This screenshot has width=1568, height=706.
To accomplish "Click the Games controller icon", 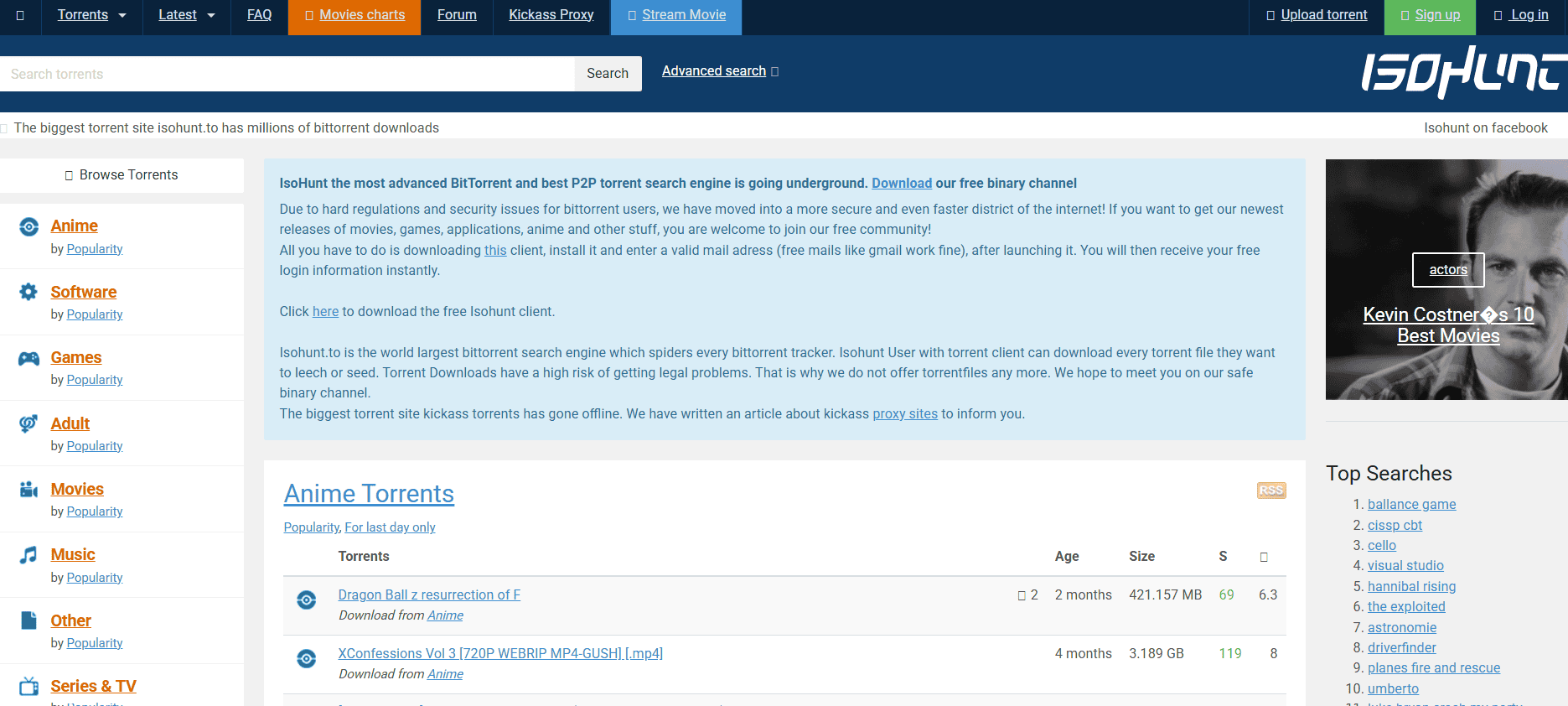I will [29, 358].
